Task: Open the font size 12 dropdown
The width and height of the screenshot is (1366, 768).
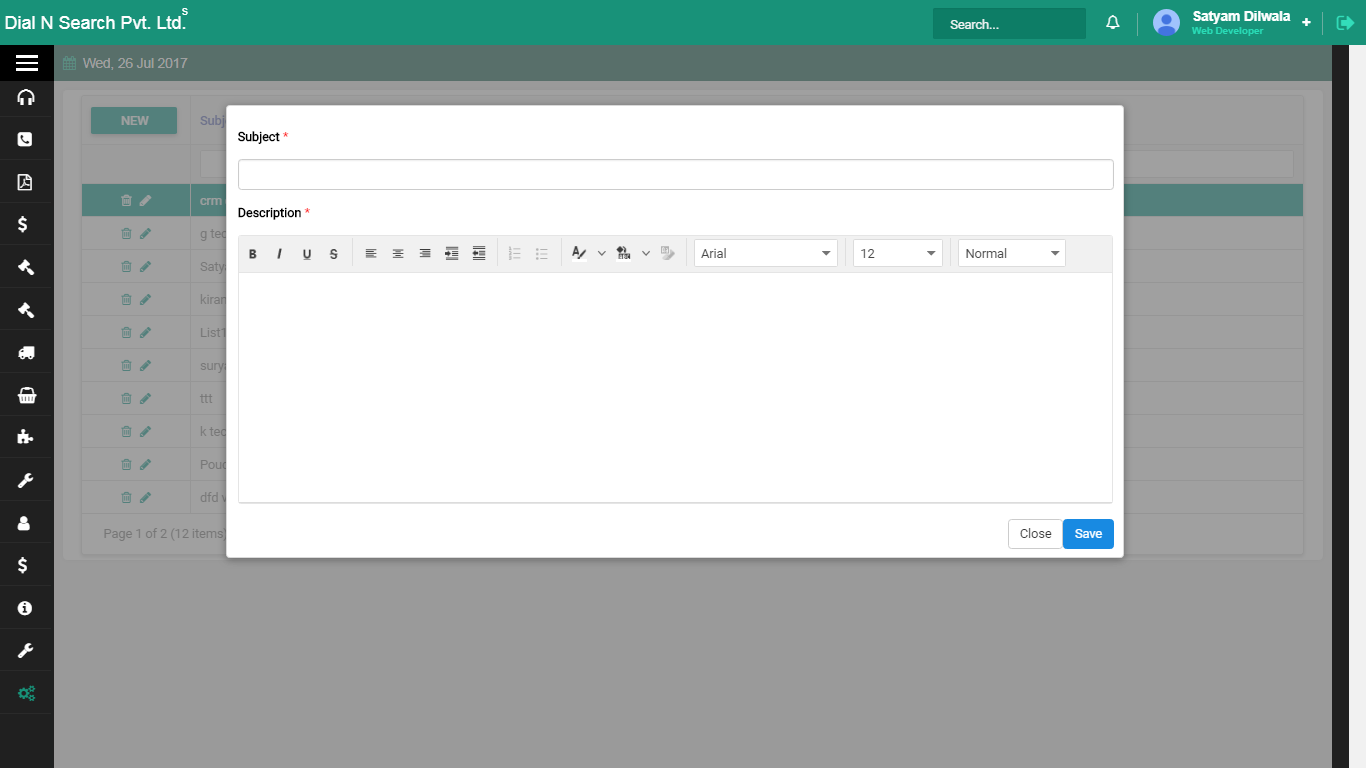Action: [x=897, y=254]
